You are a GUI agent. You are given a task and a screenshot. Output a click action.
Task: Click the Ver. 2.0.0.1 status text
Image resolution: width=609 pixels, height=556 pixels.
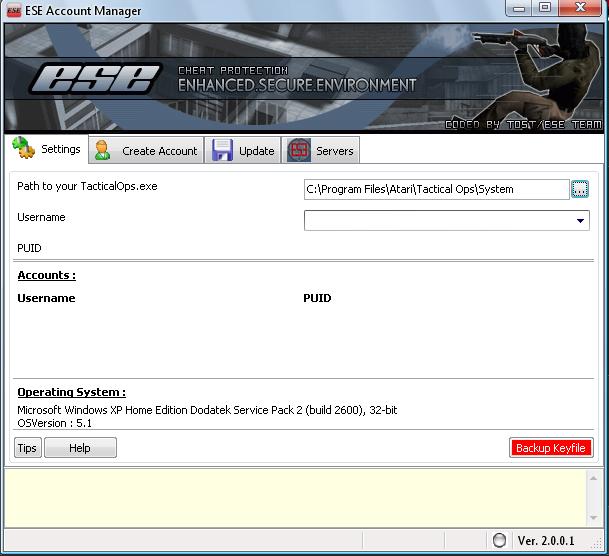(546, 540)
